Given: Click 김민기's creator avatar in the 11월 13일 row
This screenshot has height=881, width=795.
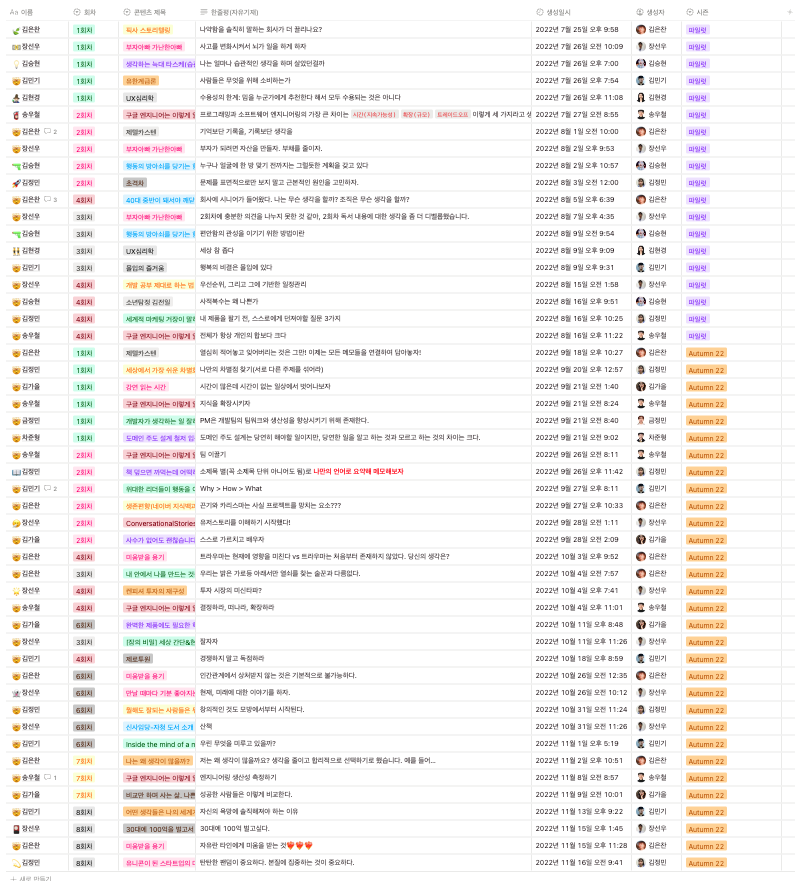Looking at the screenshot, I should coord(640,811).
